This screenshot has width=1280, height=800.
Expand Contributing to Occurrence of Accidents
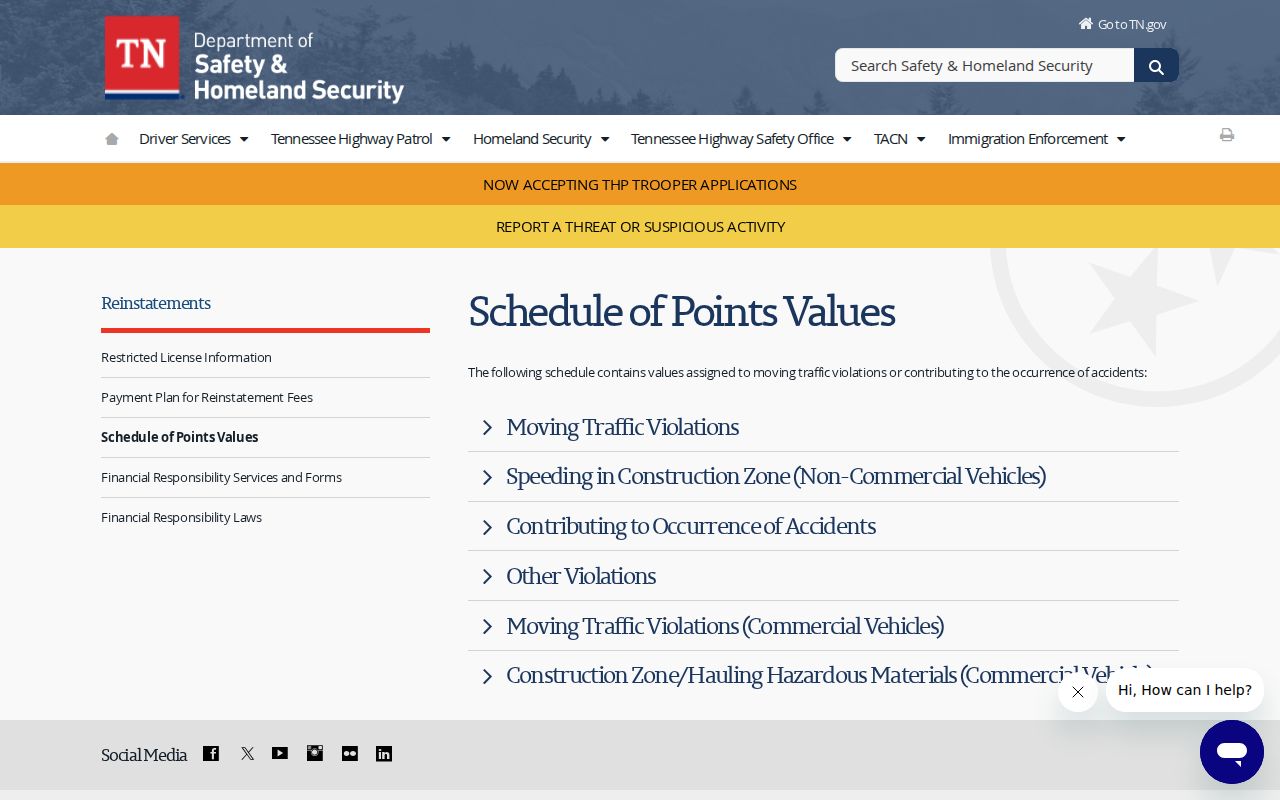(x=823, y=527)
